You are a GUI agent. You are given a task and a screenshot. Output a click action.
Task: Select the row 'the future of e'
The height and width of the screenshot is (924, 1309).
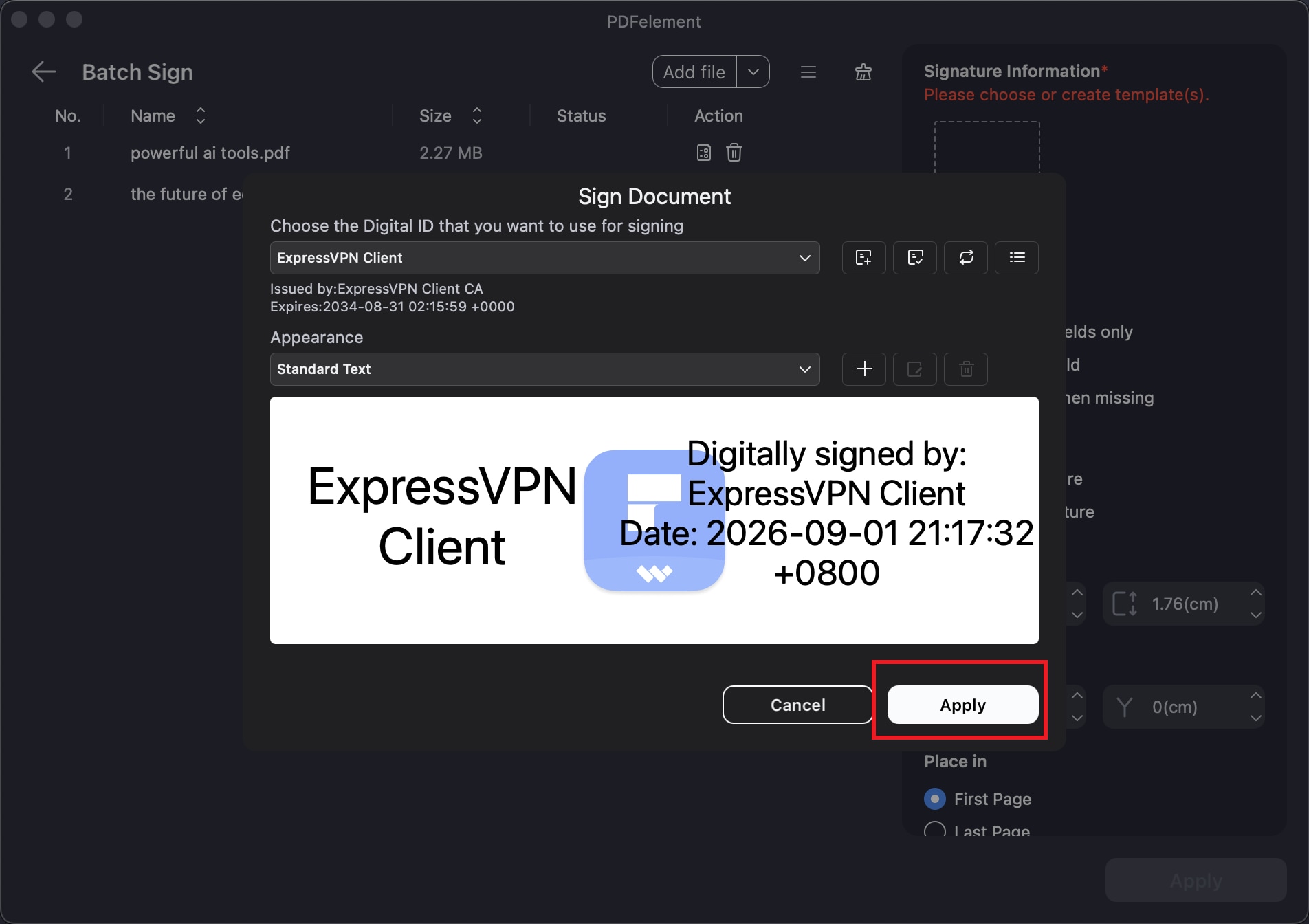pos(186,195)
